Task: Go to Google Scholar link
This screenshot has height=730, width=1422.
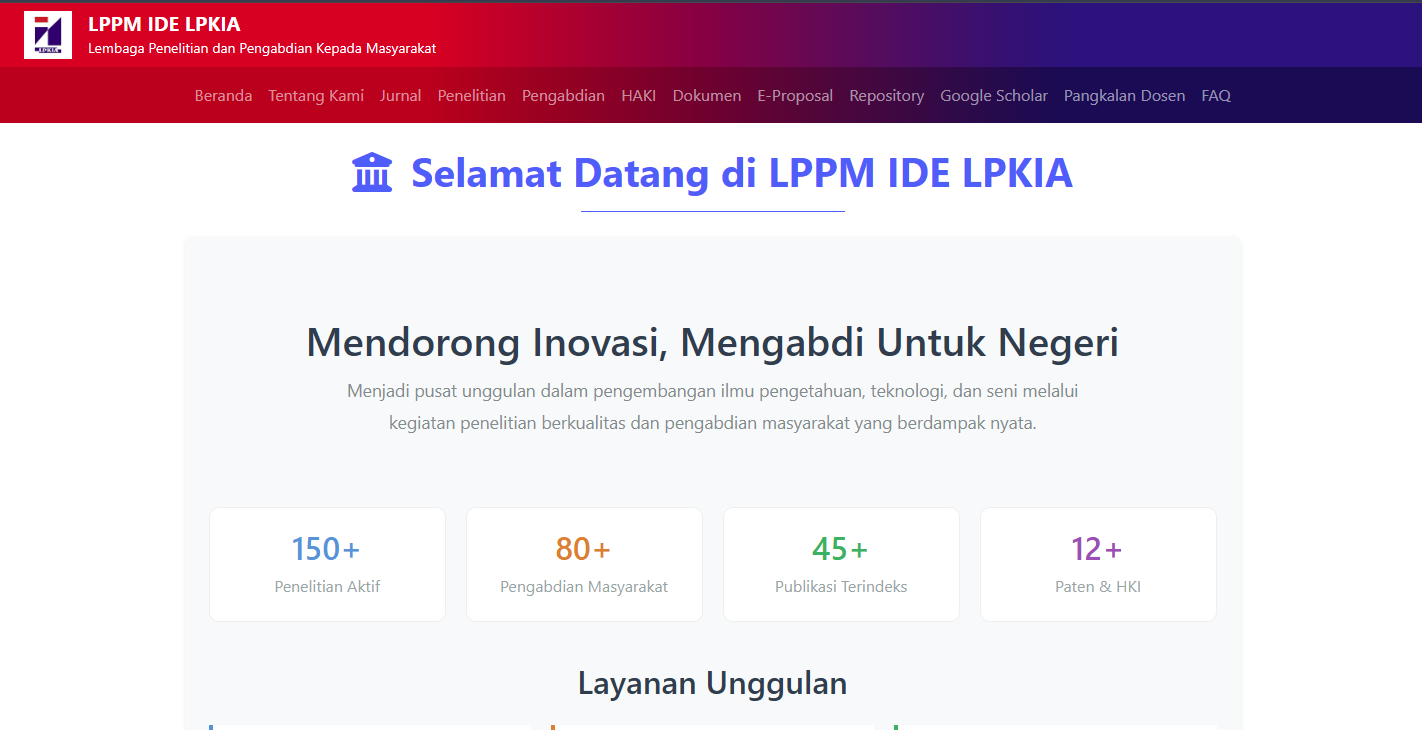Action: [x=994, y=96]
